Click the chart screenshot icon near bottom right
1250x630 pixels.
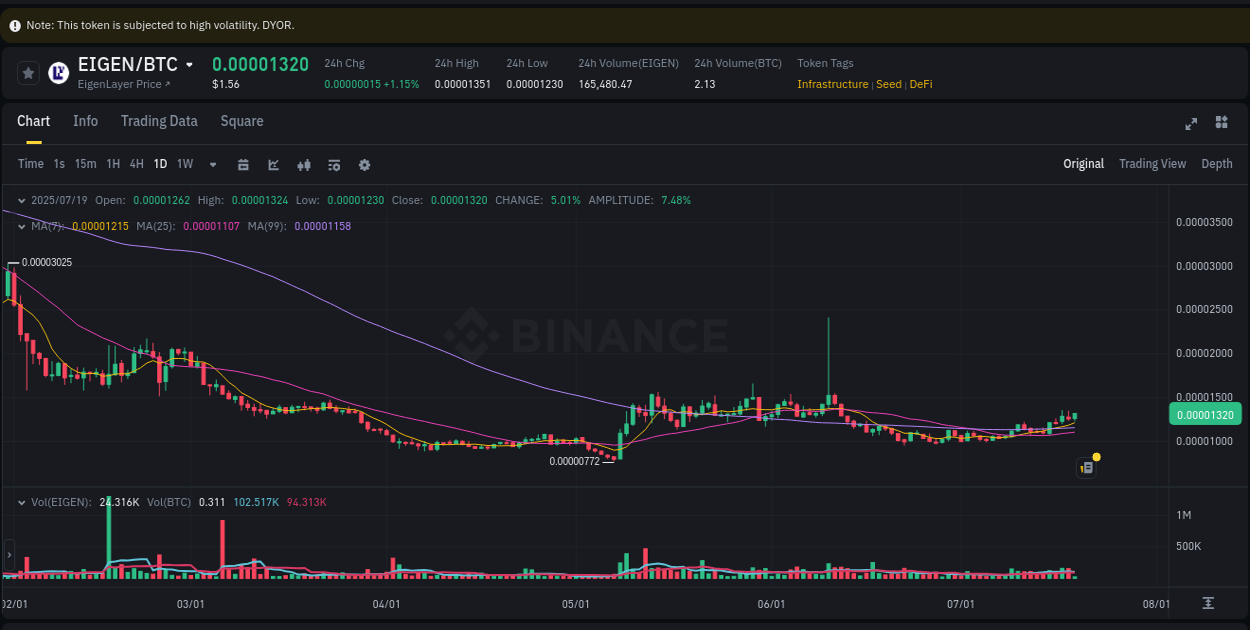tap(1086, 467)
